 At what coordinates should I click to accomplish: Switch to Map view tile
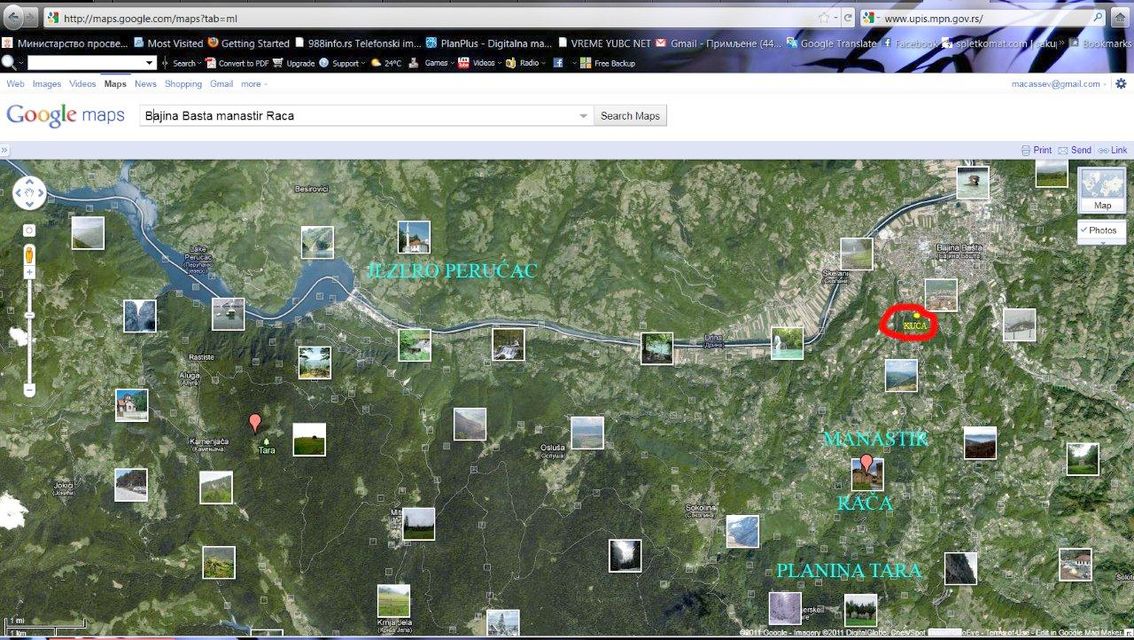[x=1102, y=189]
